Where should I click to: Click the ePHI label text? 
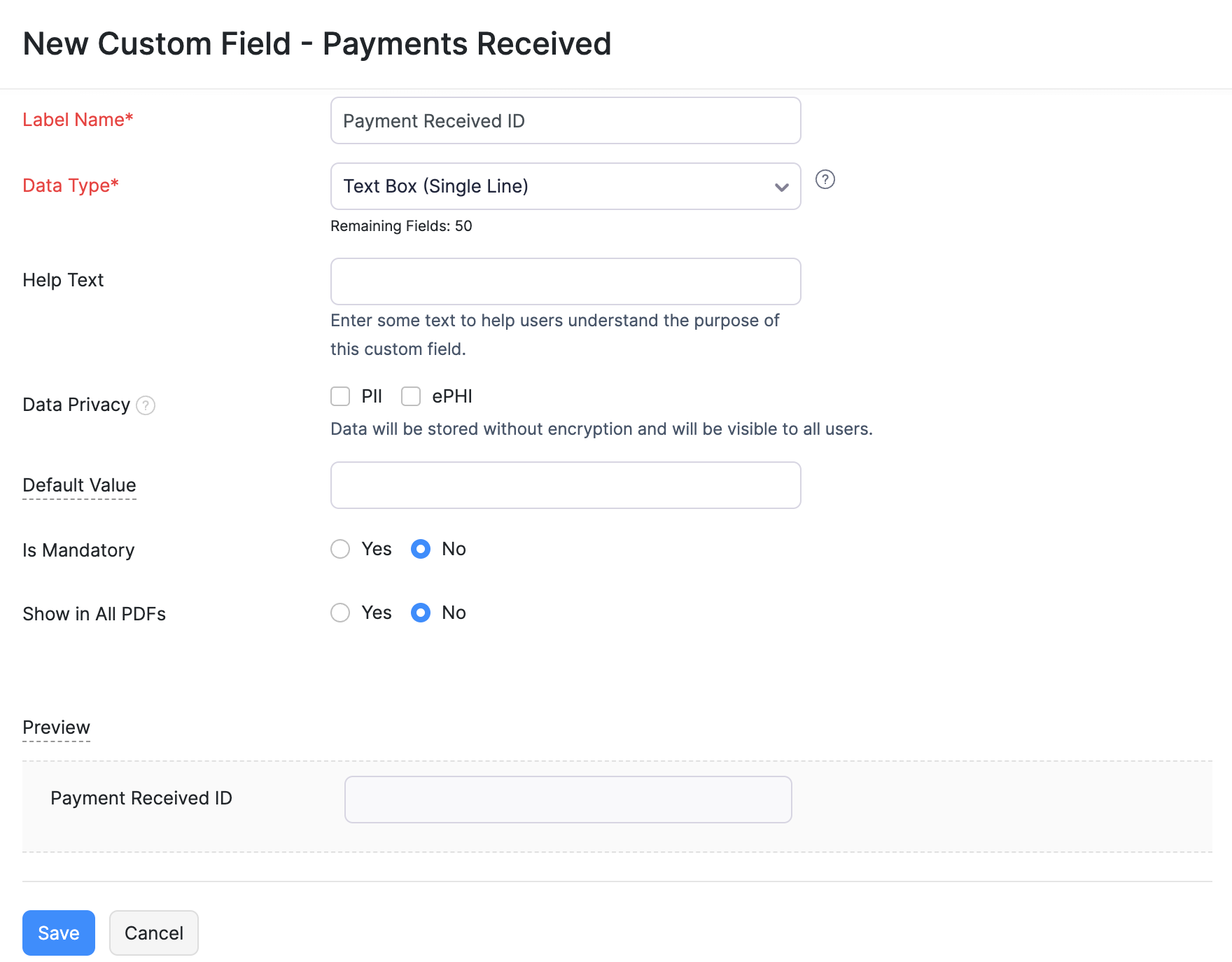452,396
